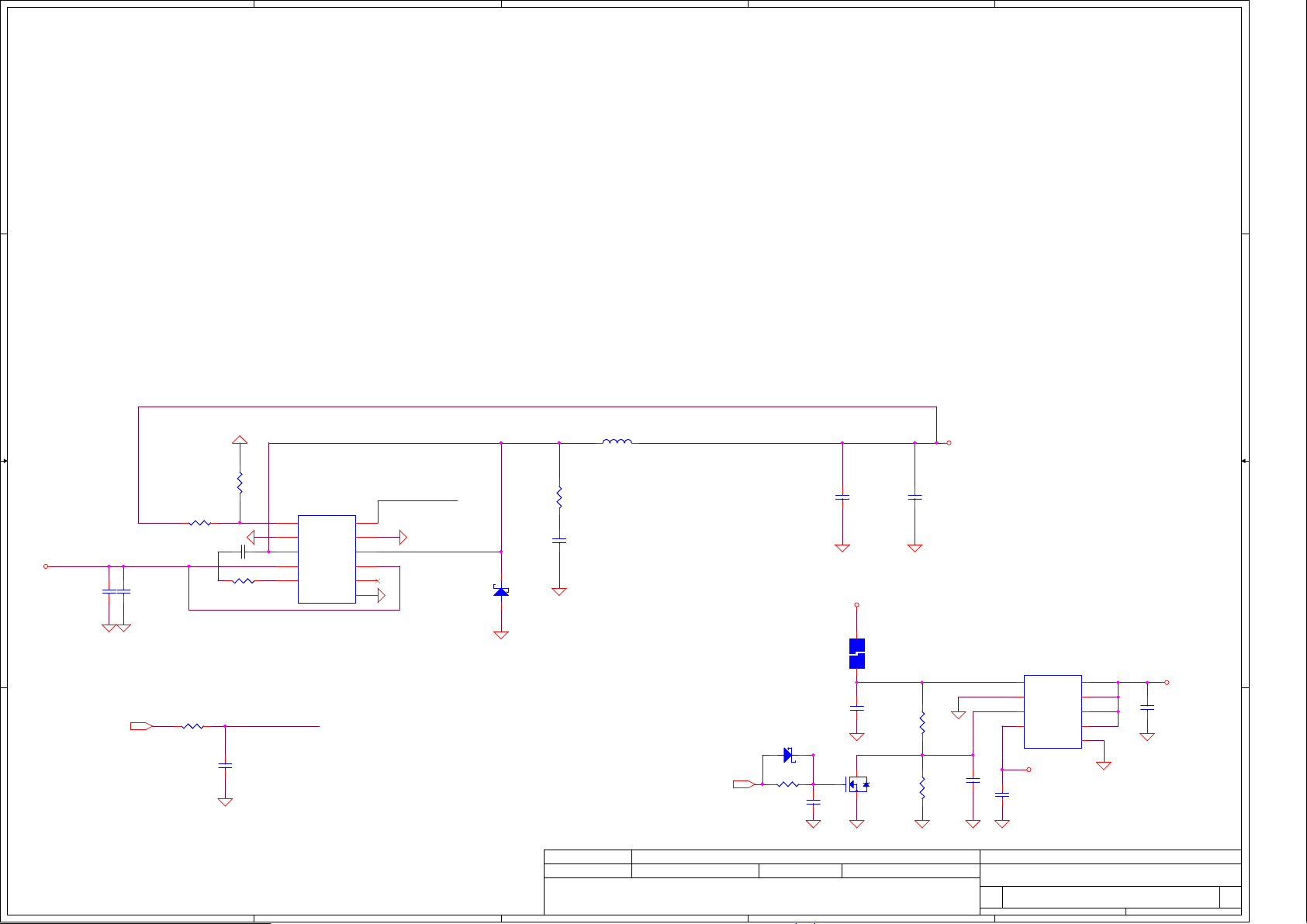Select the input terminal circle at far left
The image size is (1307, 924).
coord(46,566)
